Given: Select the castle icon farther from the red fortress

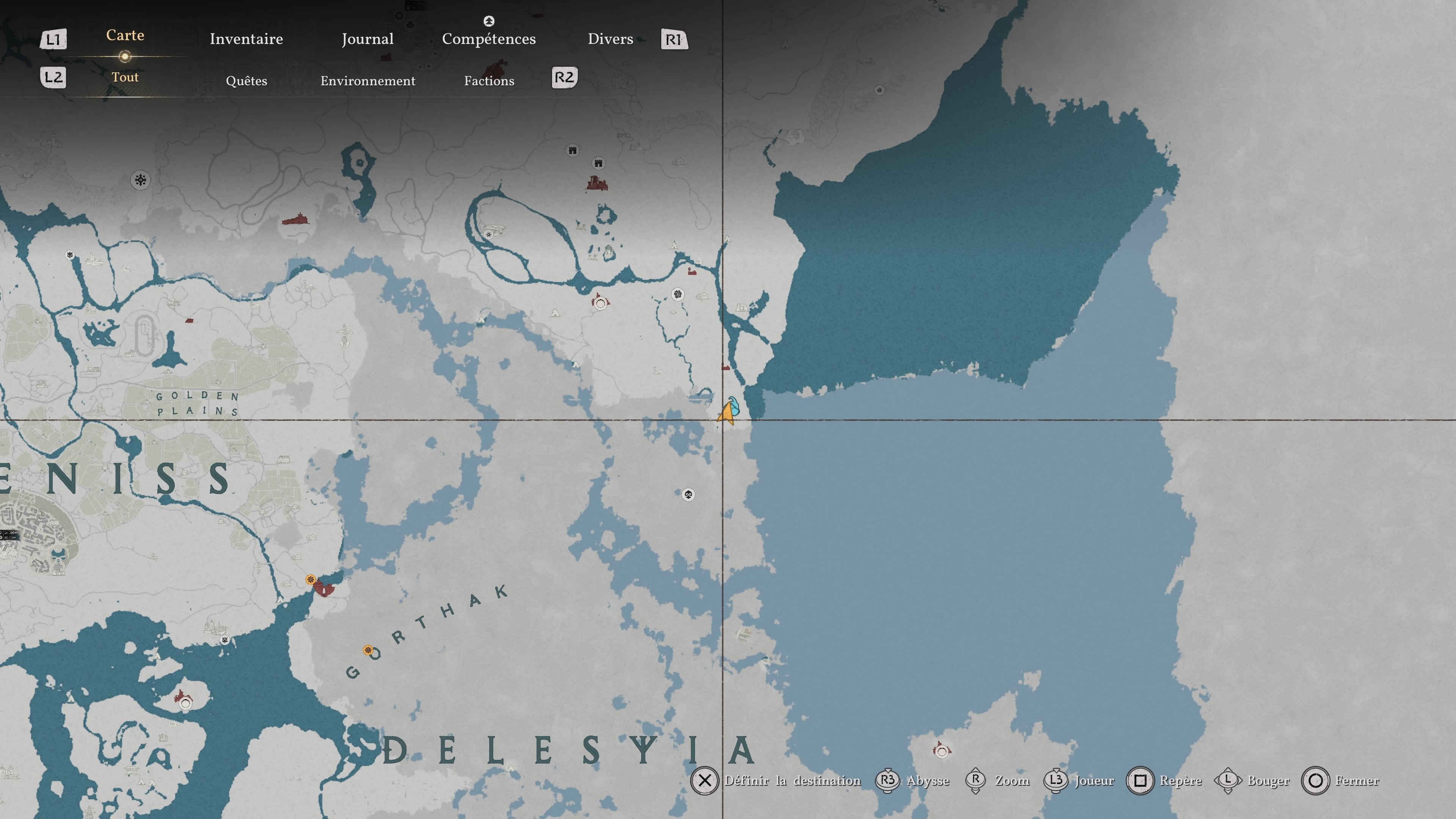Looking at the screenshot, I should pyautogui.click(x=573, y=150).
